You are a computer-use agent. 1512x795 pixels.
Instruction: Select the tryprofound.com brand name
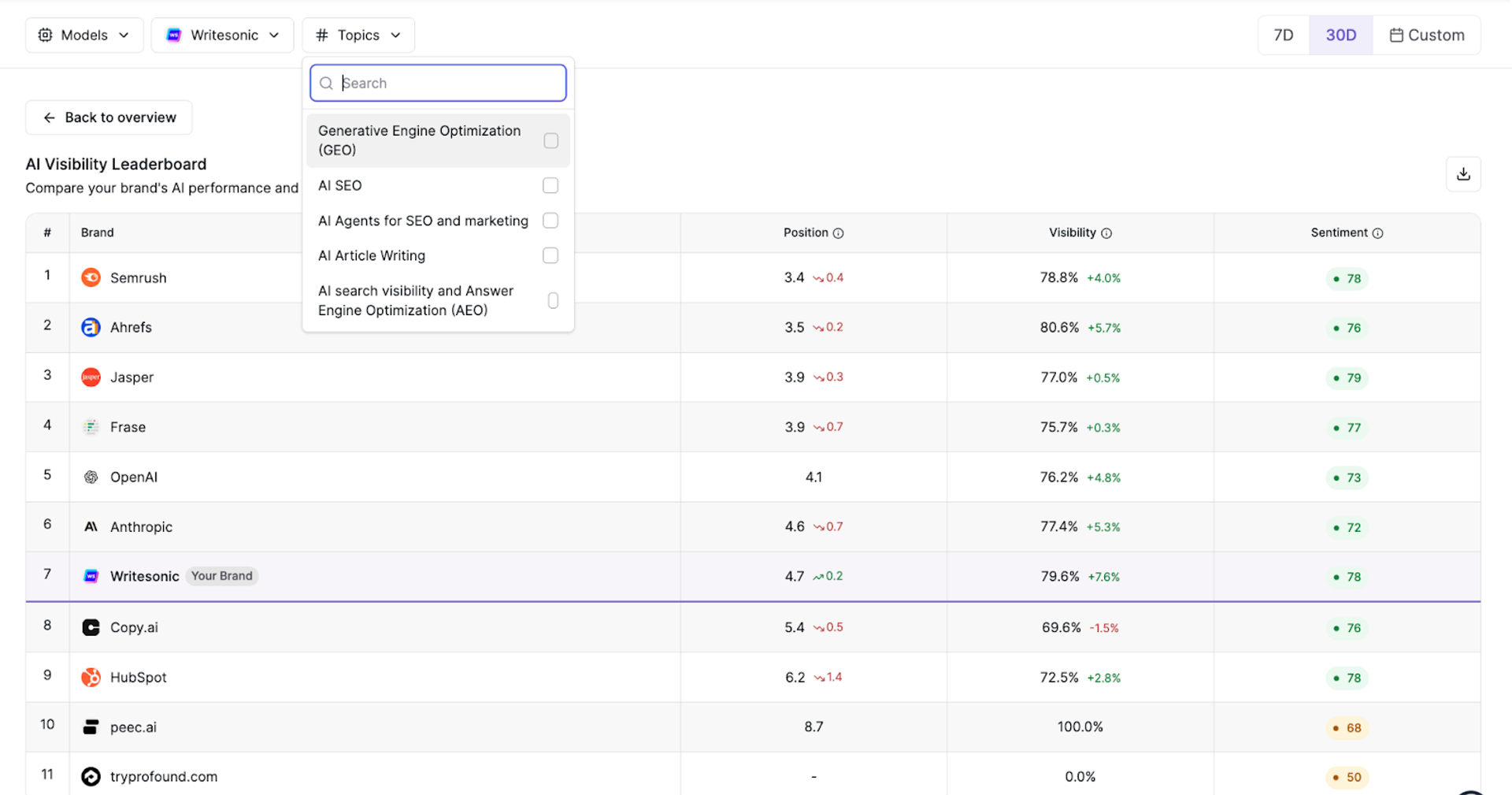[164, 776]
